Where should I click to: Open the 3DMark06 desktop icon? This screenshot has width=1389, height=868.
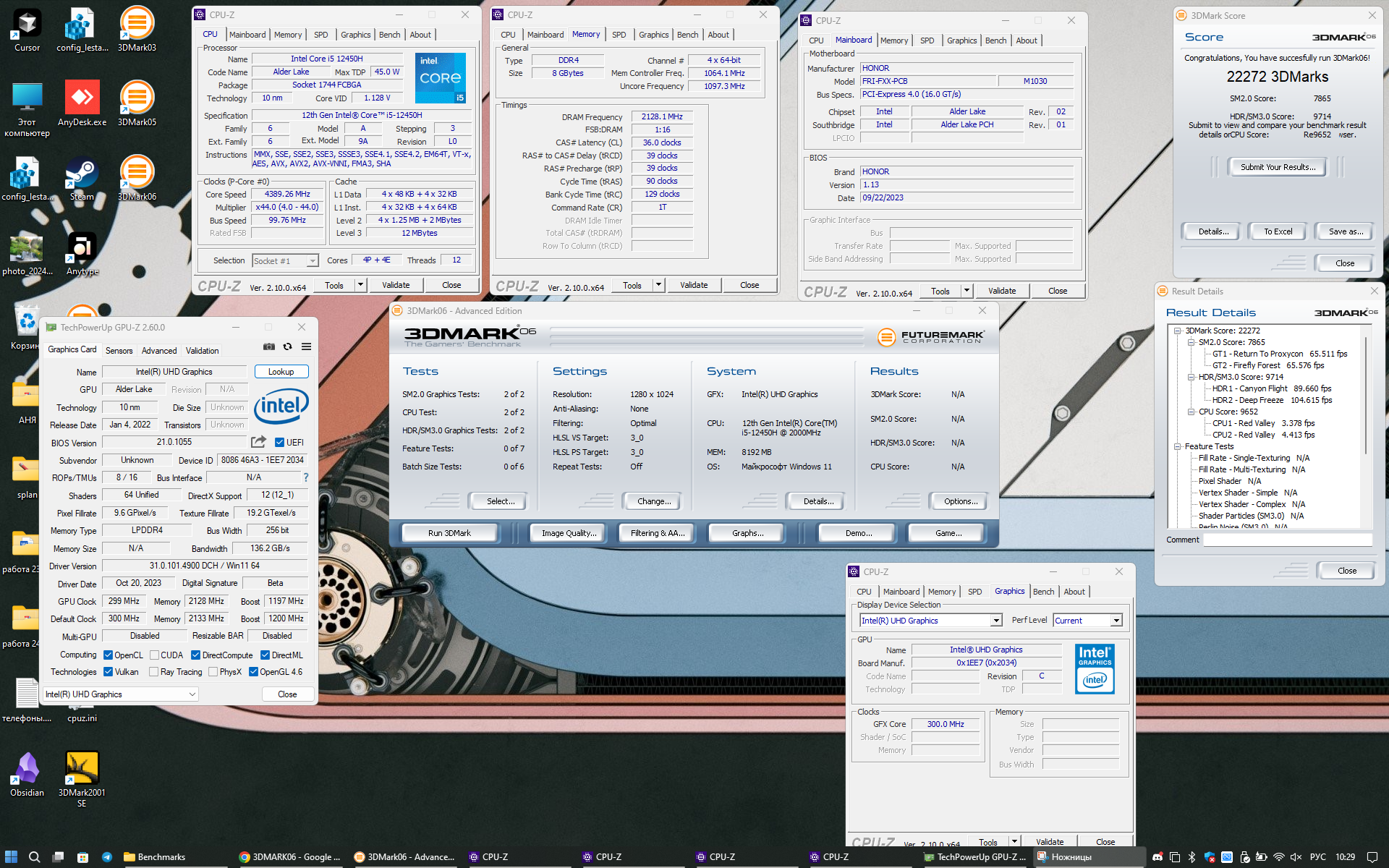[137, 179]
